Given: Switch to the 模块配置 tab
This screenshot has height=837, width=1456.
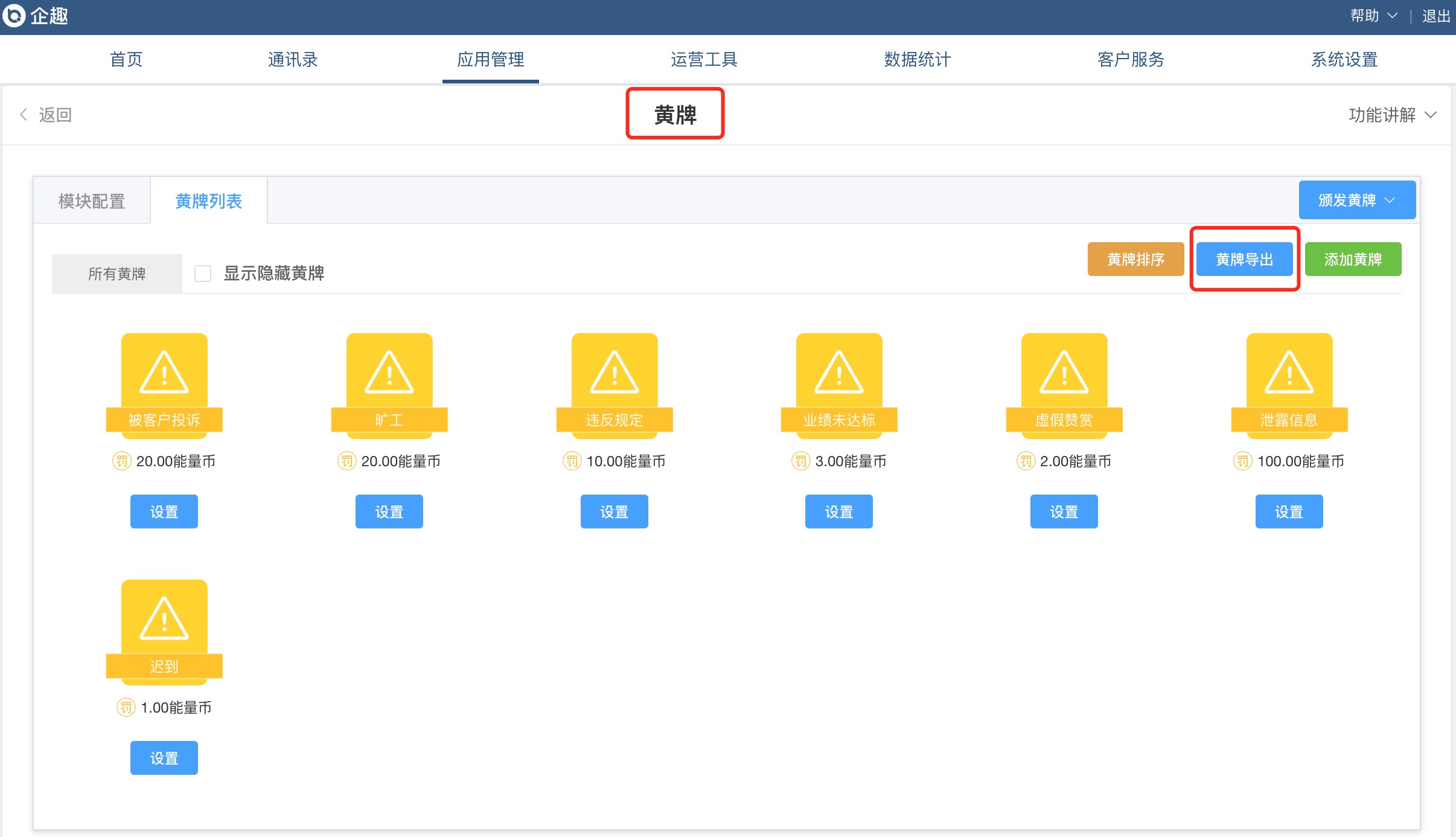Looking at the screenshot, I should click(92, 201).
